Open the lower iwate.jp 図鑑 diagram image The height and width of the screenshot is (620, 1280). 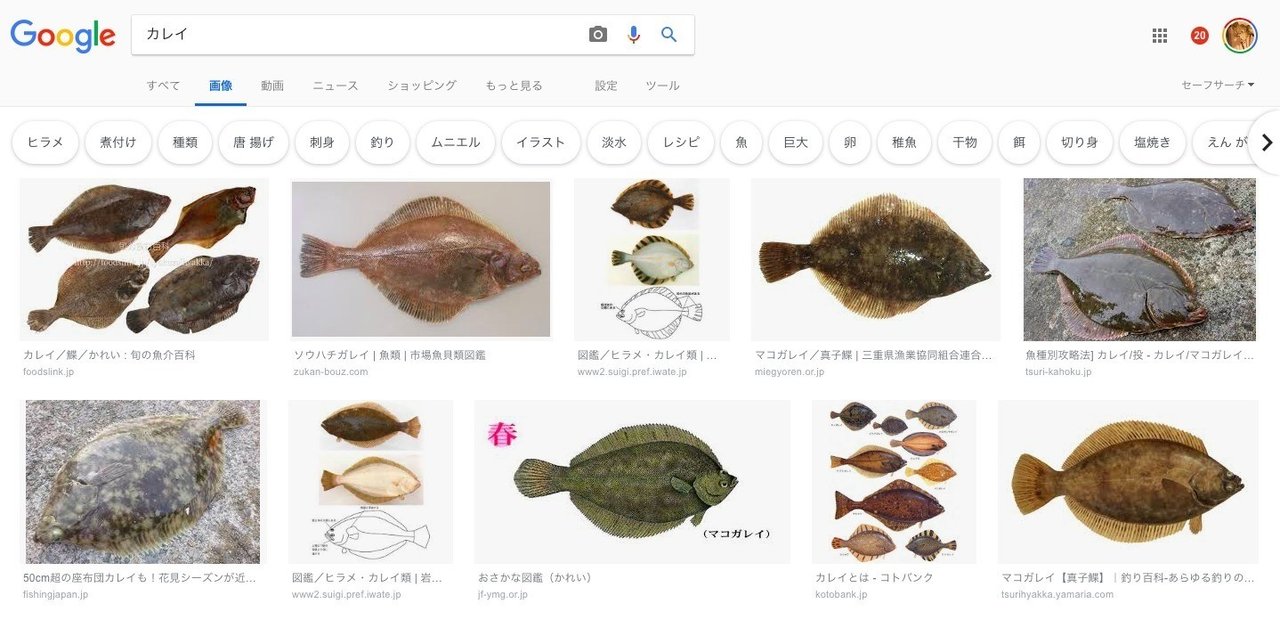click(371, 482)
